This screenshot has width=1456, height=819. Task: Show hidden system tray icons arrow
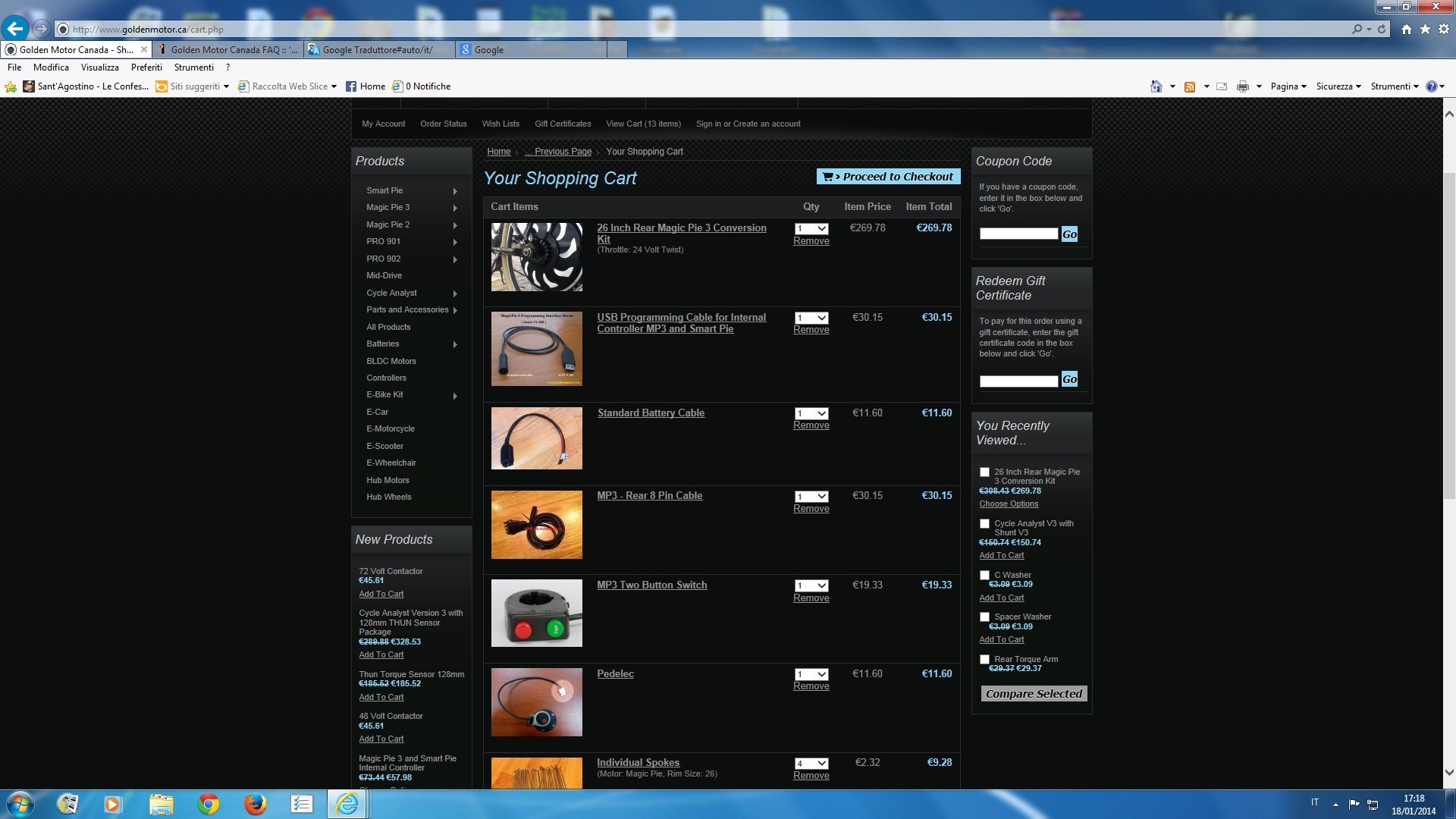point(1335,805)
